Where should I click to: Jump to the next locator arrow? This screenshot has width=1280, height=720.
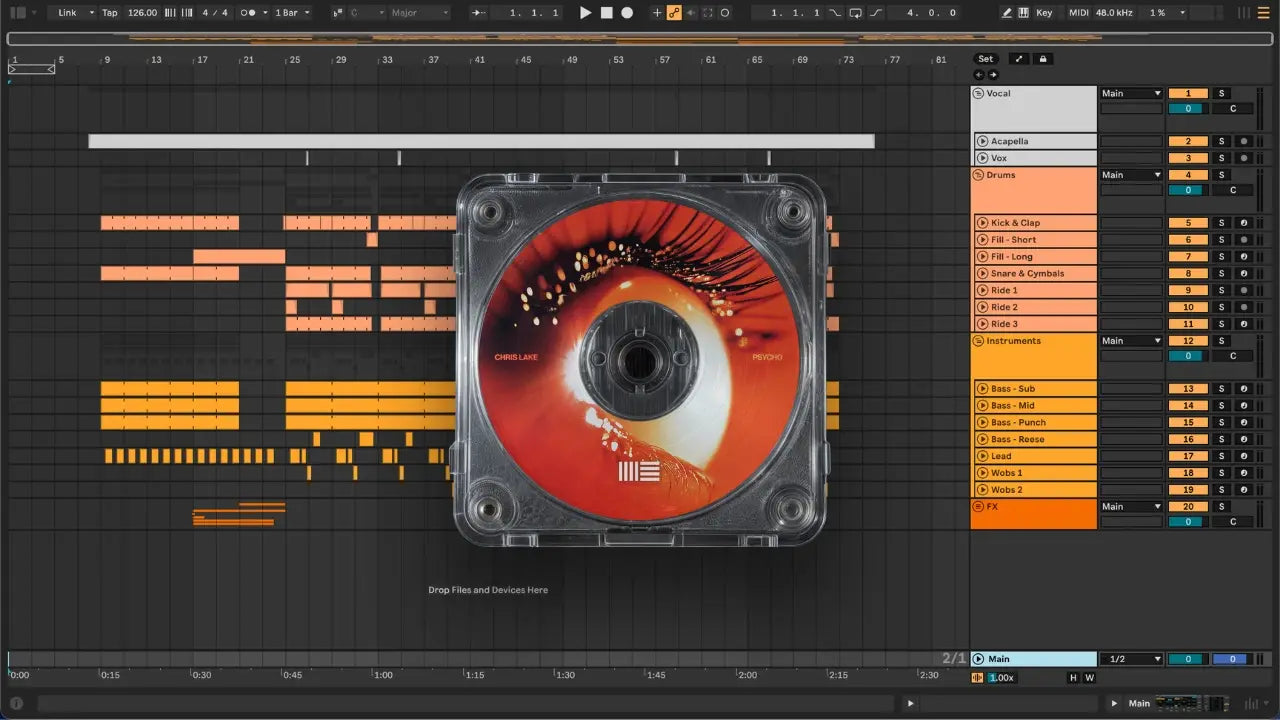(993, 75)
